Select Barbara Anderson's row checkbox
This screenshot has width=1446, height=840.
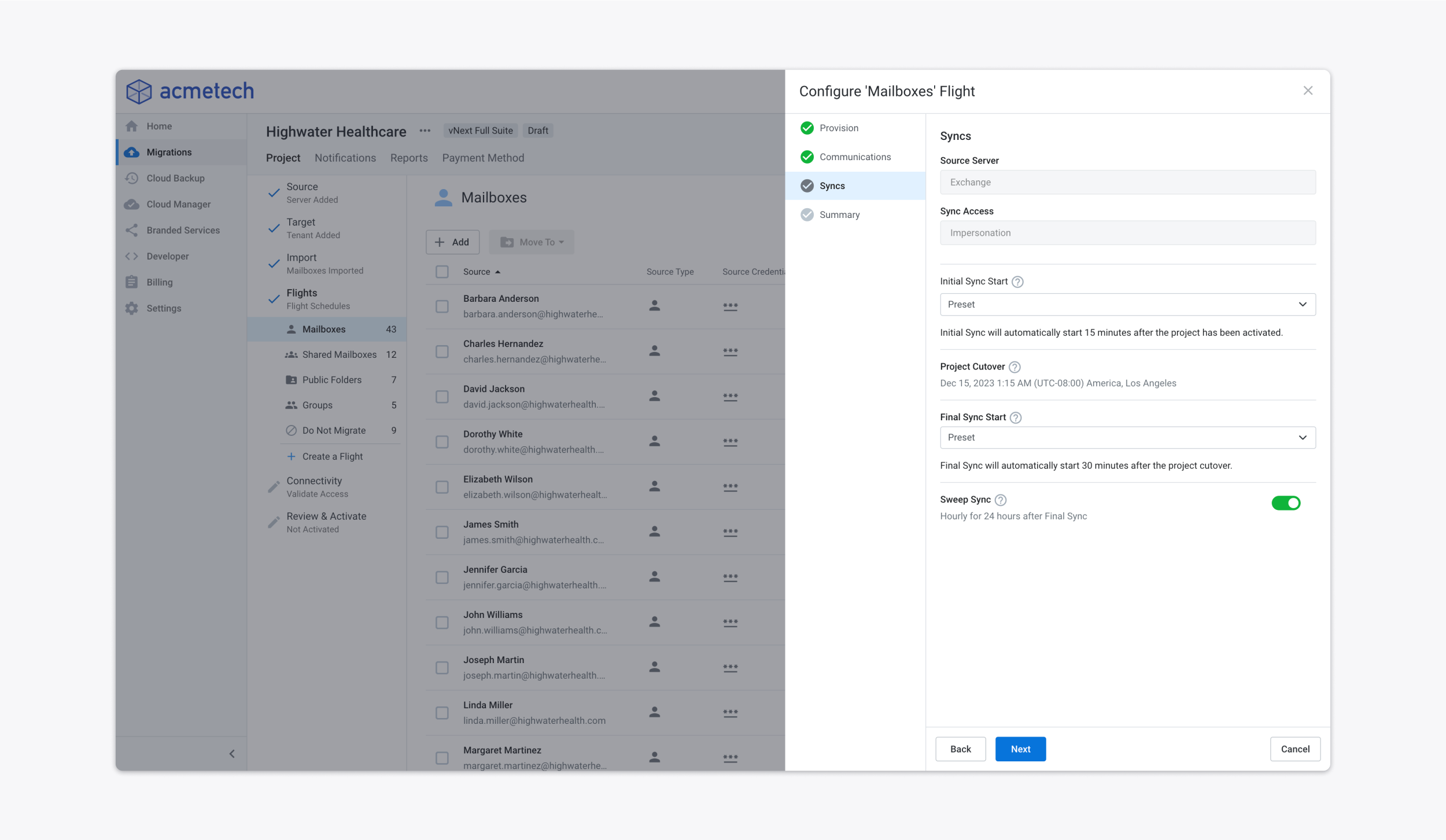(442, 306)
